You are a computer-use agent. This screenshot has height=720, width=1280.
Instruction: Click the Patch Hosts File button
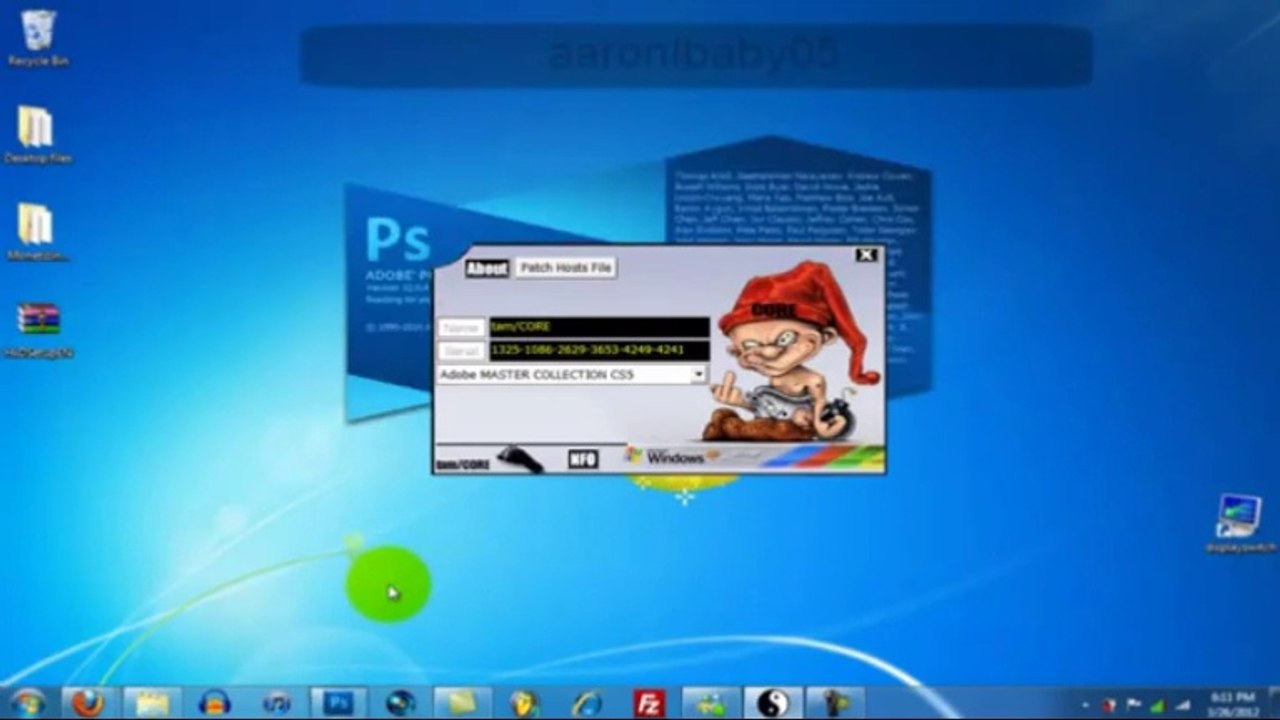point(566,268)
